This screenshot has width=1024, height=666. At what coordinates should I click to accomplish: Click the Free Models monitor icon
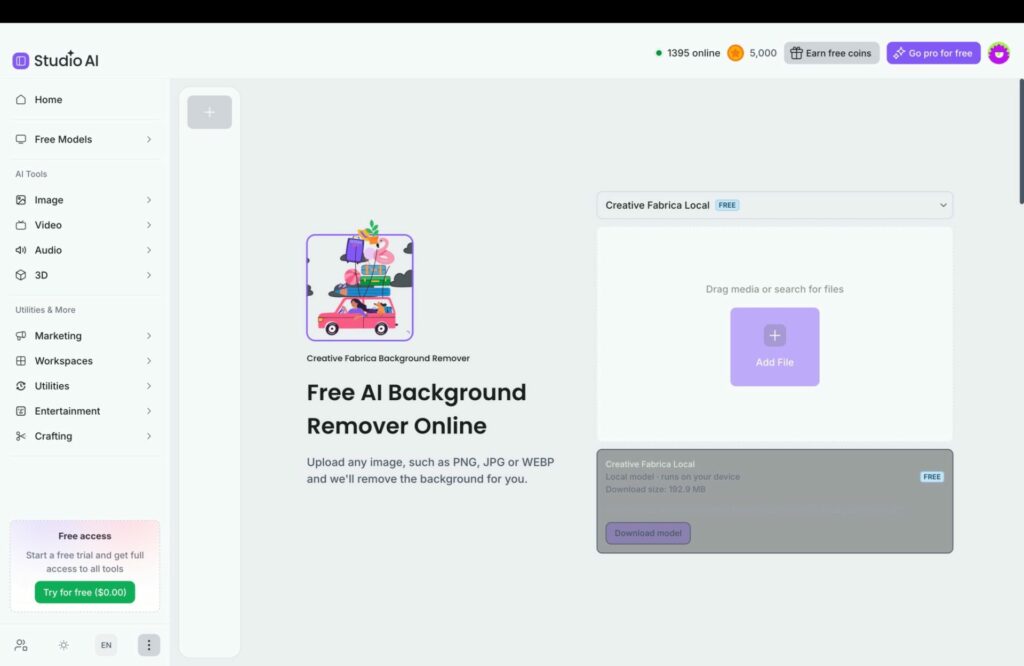pos(21,139)
